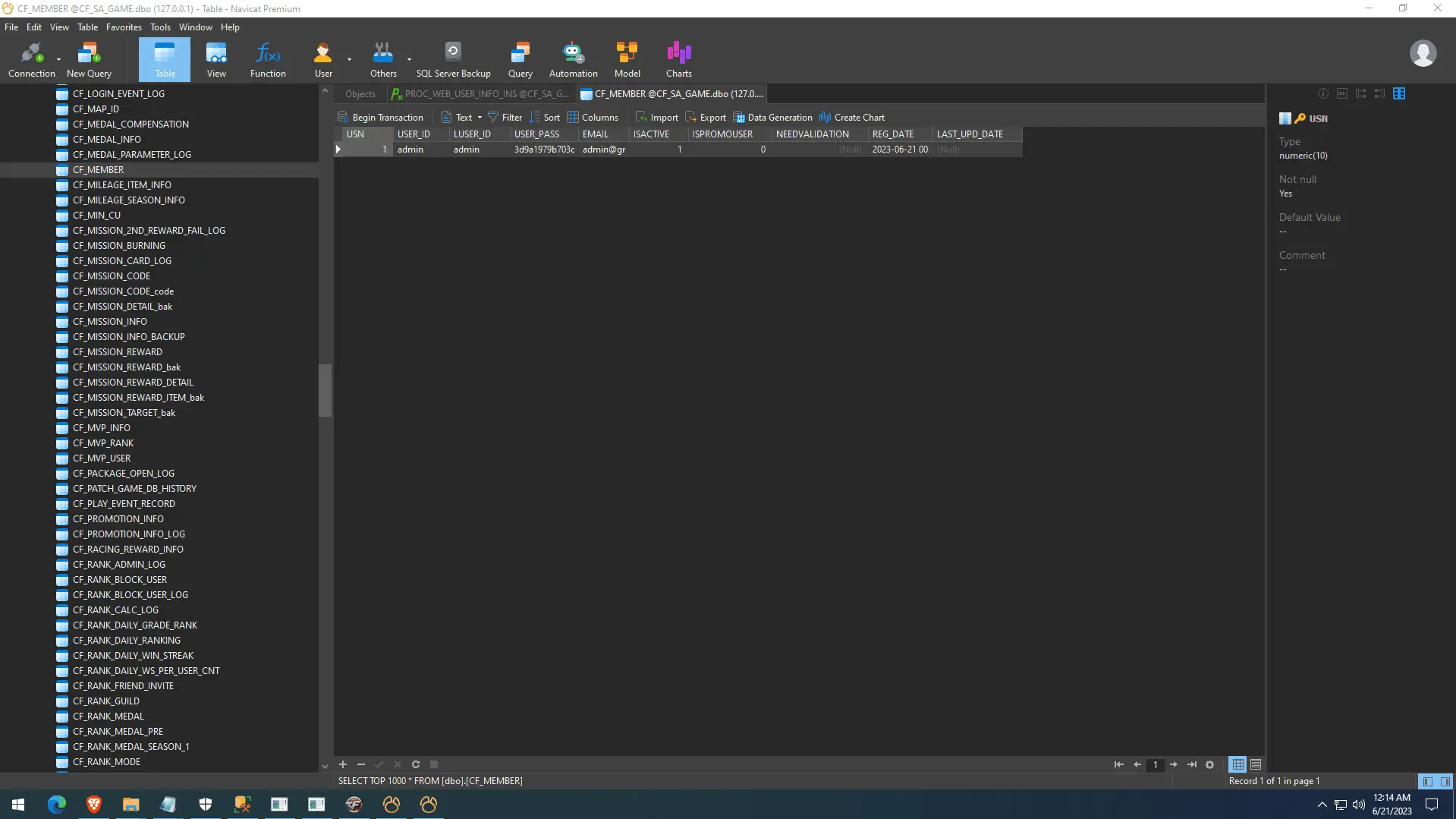Open the Charts tool
The width and height of the screenshot is (1456, 819).
[678, 60]
